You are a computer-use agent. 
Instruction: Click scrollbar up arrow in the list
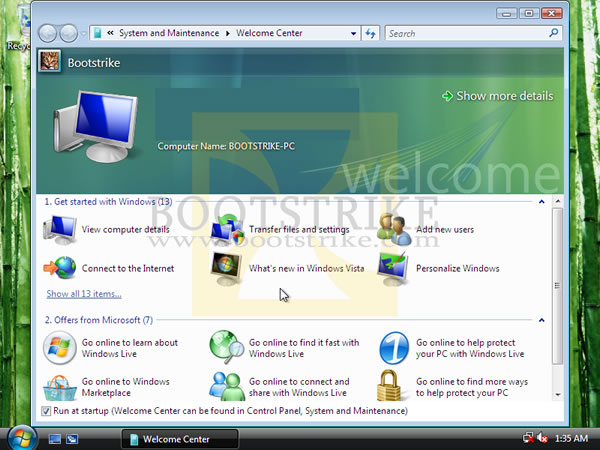click(558, 201)
